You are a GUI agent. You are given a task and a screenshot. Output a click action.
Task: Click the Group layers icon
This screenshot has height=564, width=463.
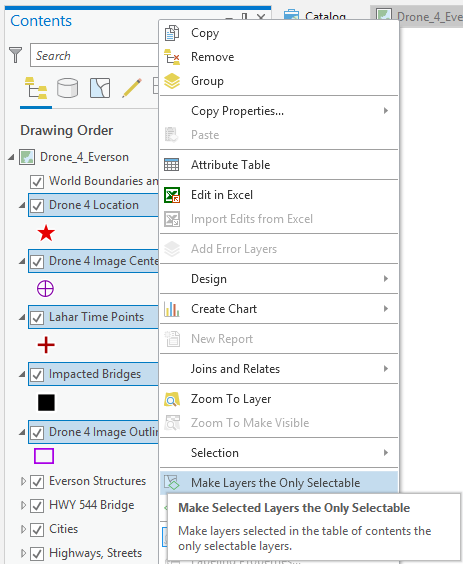tap(172, 81)
